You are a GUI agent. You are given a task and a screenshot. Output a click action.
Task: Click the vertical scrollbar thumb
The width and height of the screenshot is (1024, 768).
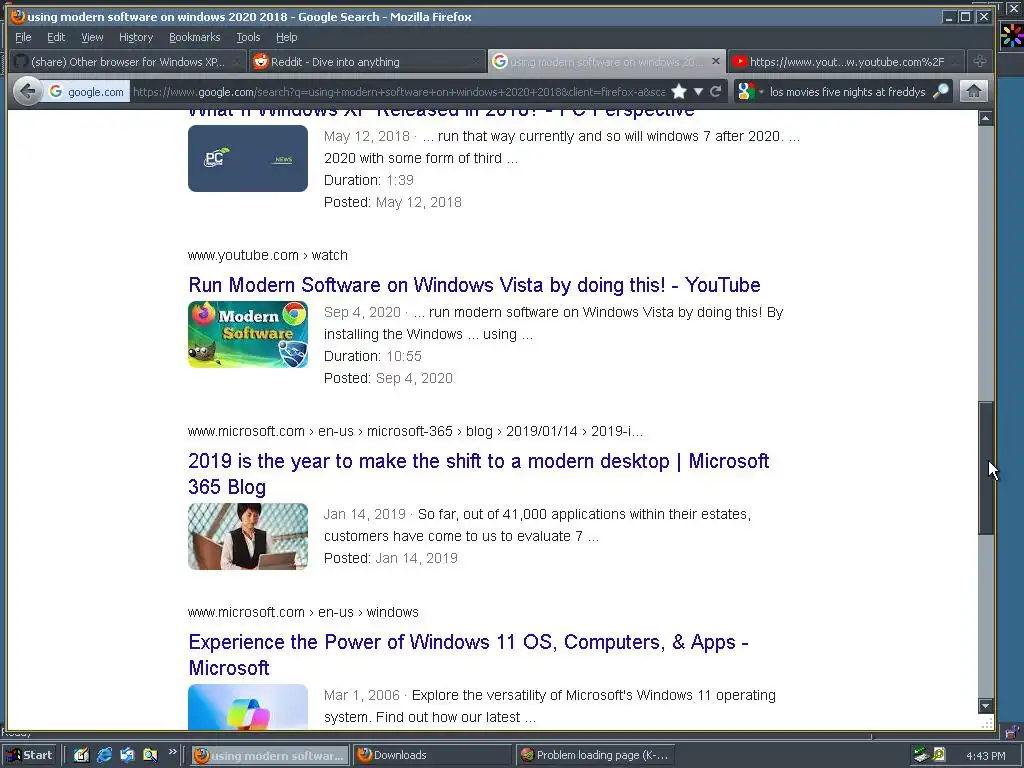point(985,468)
